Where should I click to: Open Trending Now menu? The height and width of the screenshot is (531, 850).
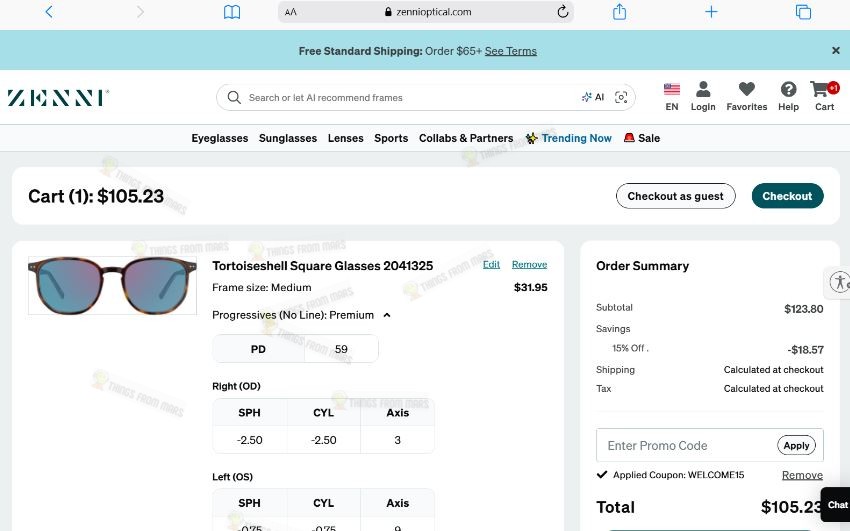click(x=569, y=138)
